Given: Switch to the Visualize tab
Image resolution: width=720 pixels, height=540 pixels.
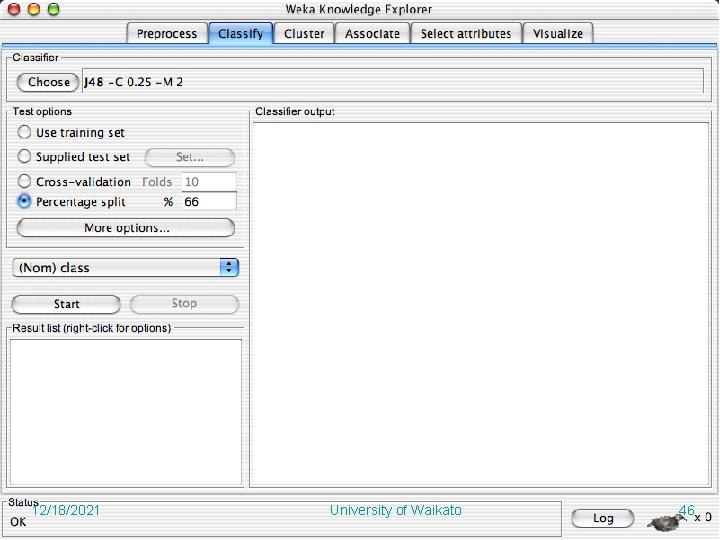Looking at the screenshot, I should (558, 34).
